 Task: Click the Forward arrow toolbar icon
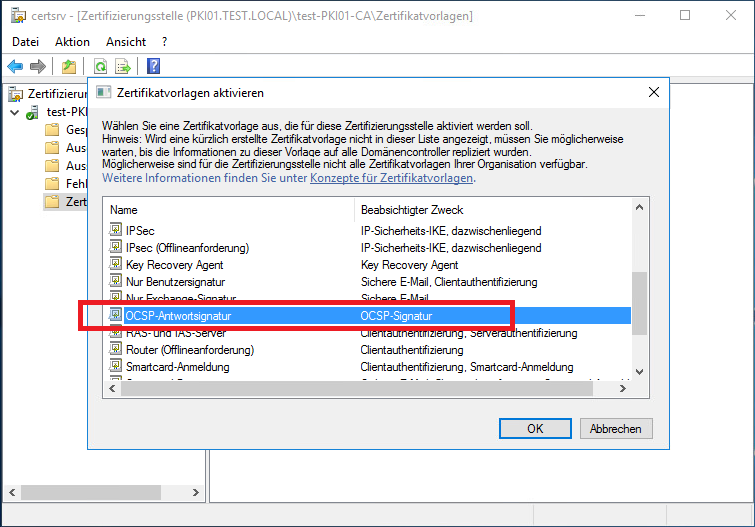pyautogui.click(x=37, y=66)
